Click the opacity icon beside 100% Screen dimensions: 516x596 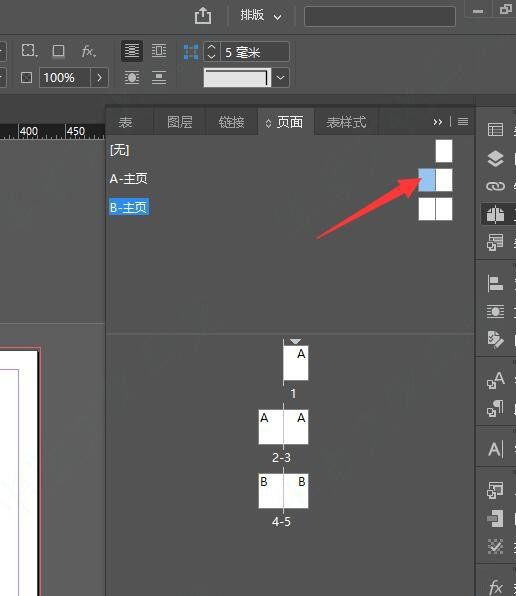click(26, 78)
